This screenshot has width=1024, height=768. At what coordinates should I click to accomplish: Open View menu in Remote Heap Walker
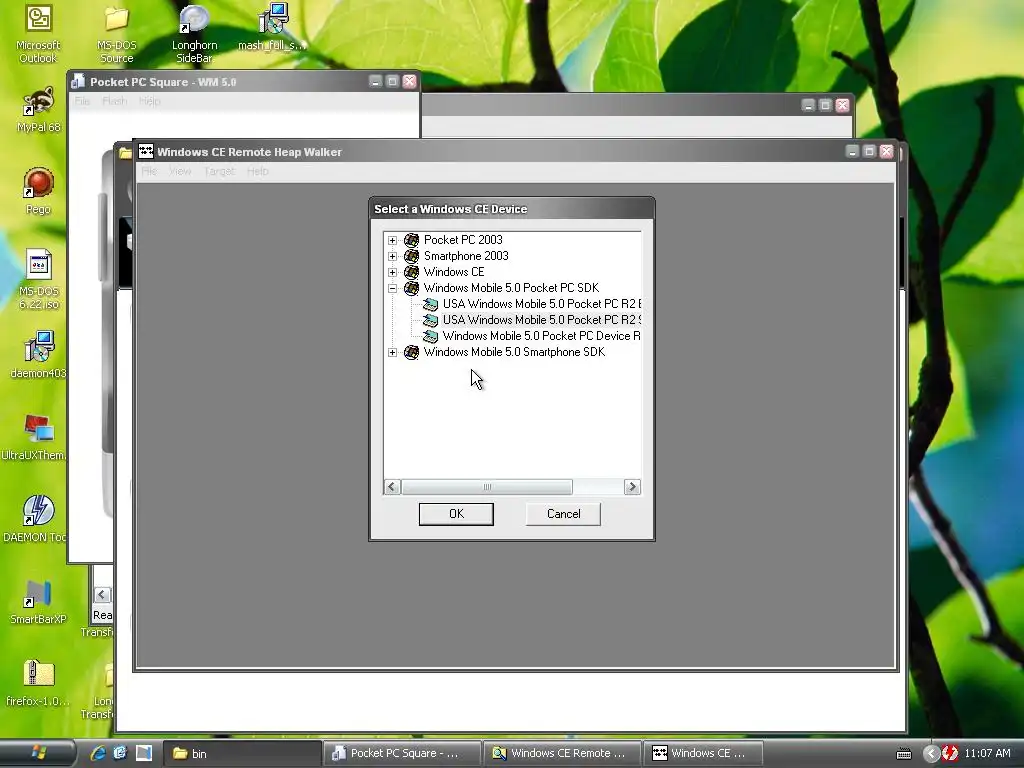pos(180,171)
